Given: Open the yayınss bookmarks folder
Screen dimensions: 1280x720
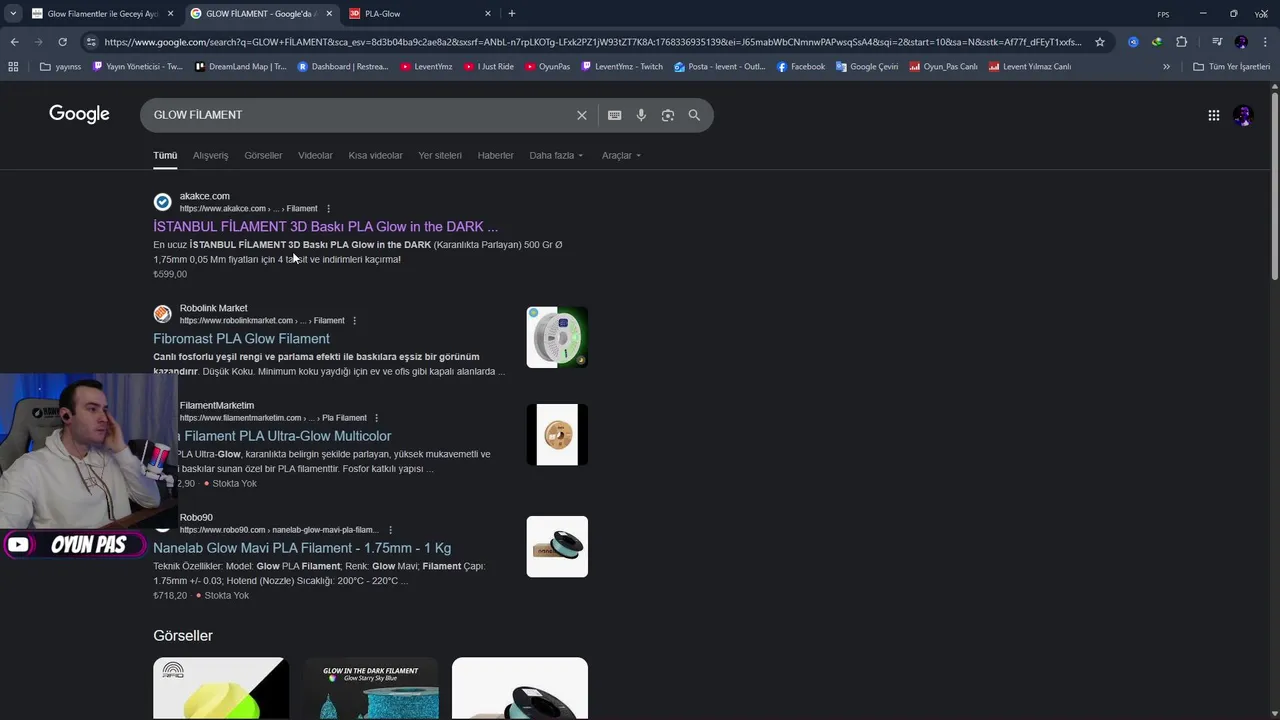Looking at the screenshot, I should coord(60,67).
